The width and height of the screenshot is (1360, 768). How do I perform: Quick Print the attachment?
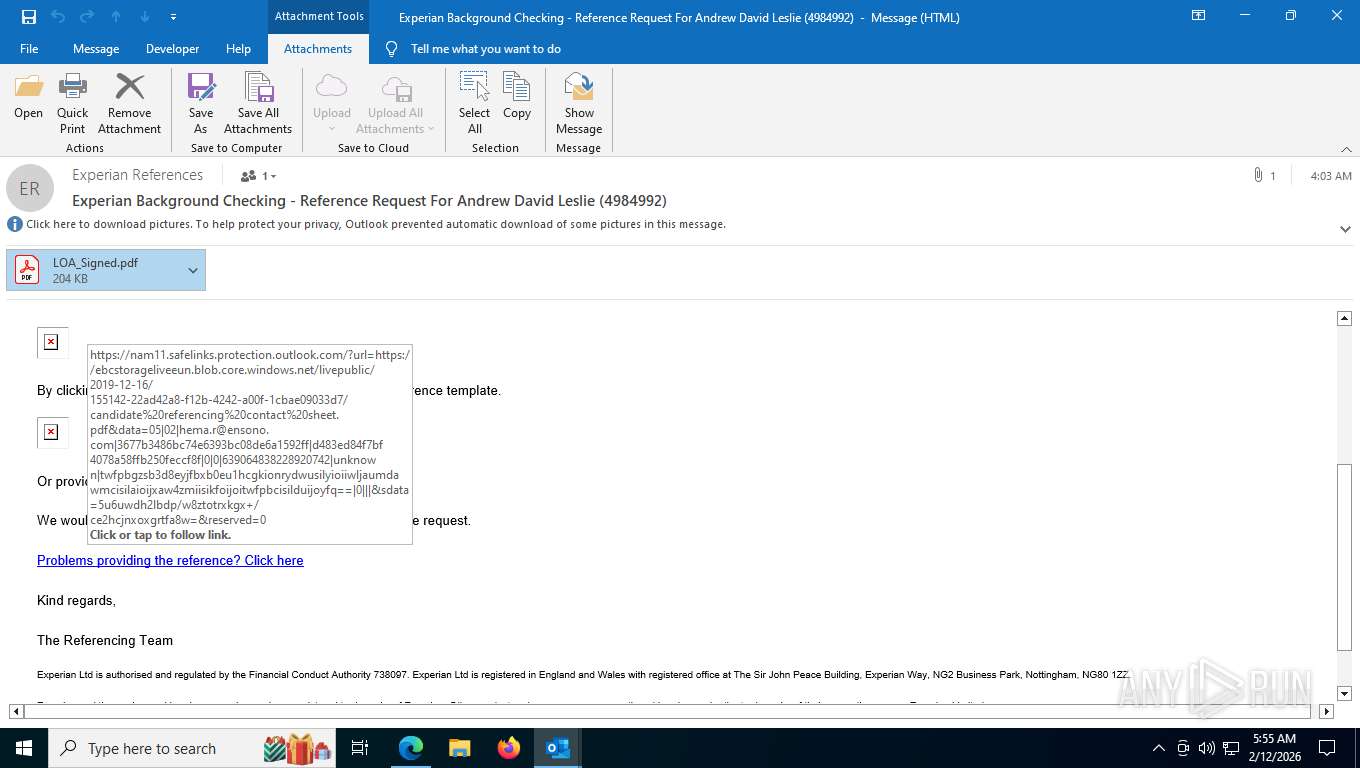[72, 103]
